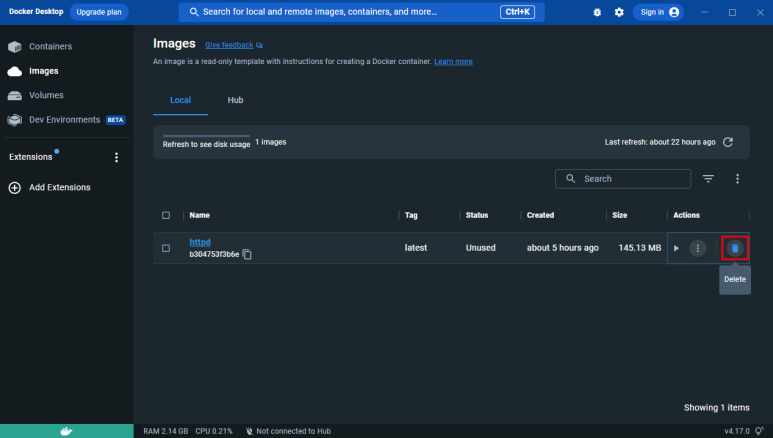The image size is (773, 438).
Task: Click the Upgrade plan button
Action: tap(99, 12)
